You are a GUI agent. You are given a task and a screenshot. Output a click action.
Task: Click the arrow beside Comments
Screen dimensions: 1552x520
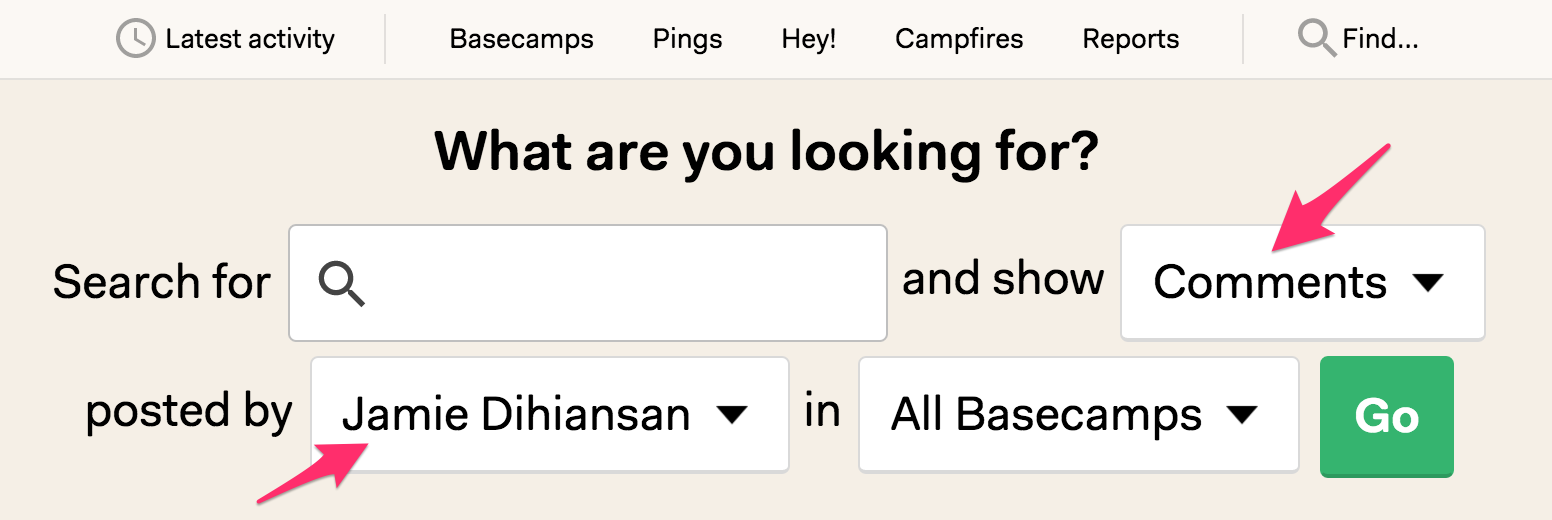[x=1427, y=283]
